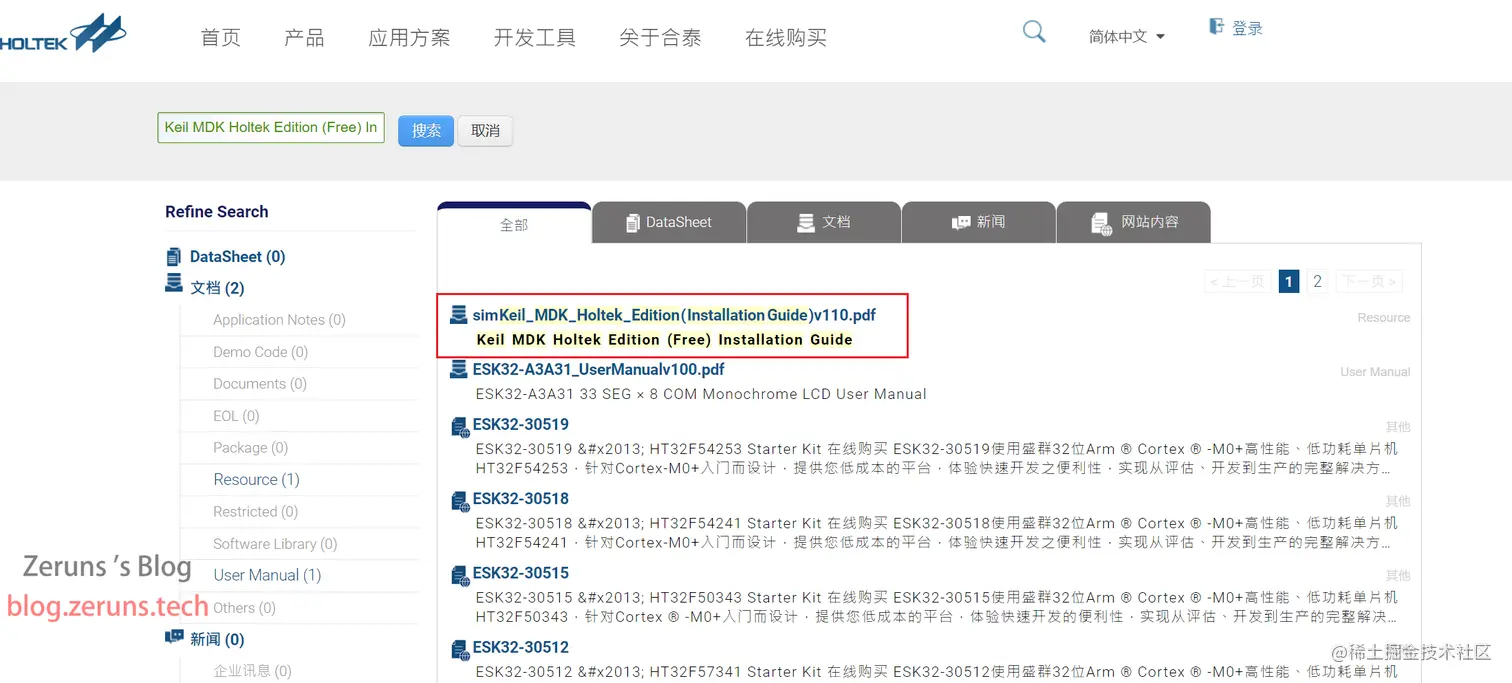The image size is (1512, 683).
Task: Click 'ESK32-A3A31 33 SEG × 8 COM' description
Action: tap(701, 394)
